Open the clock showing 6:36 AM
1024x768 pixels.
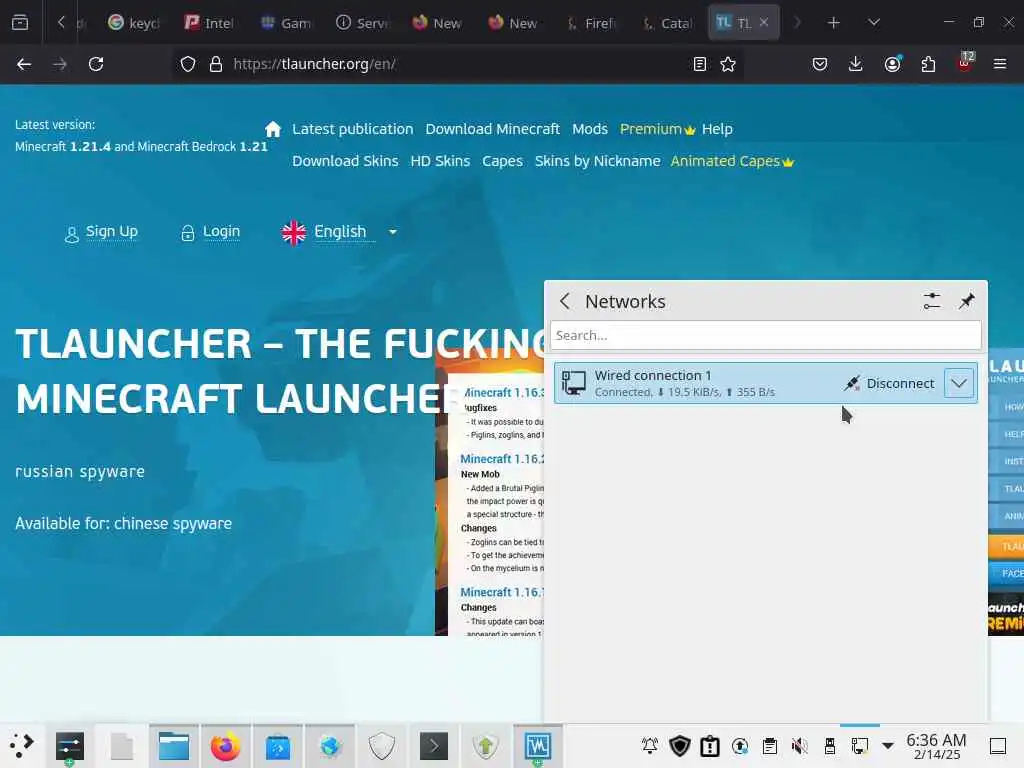936,746
